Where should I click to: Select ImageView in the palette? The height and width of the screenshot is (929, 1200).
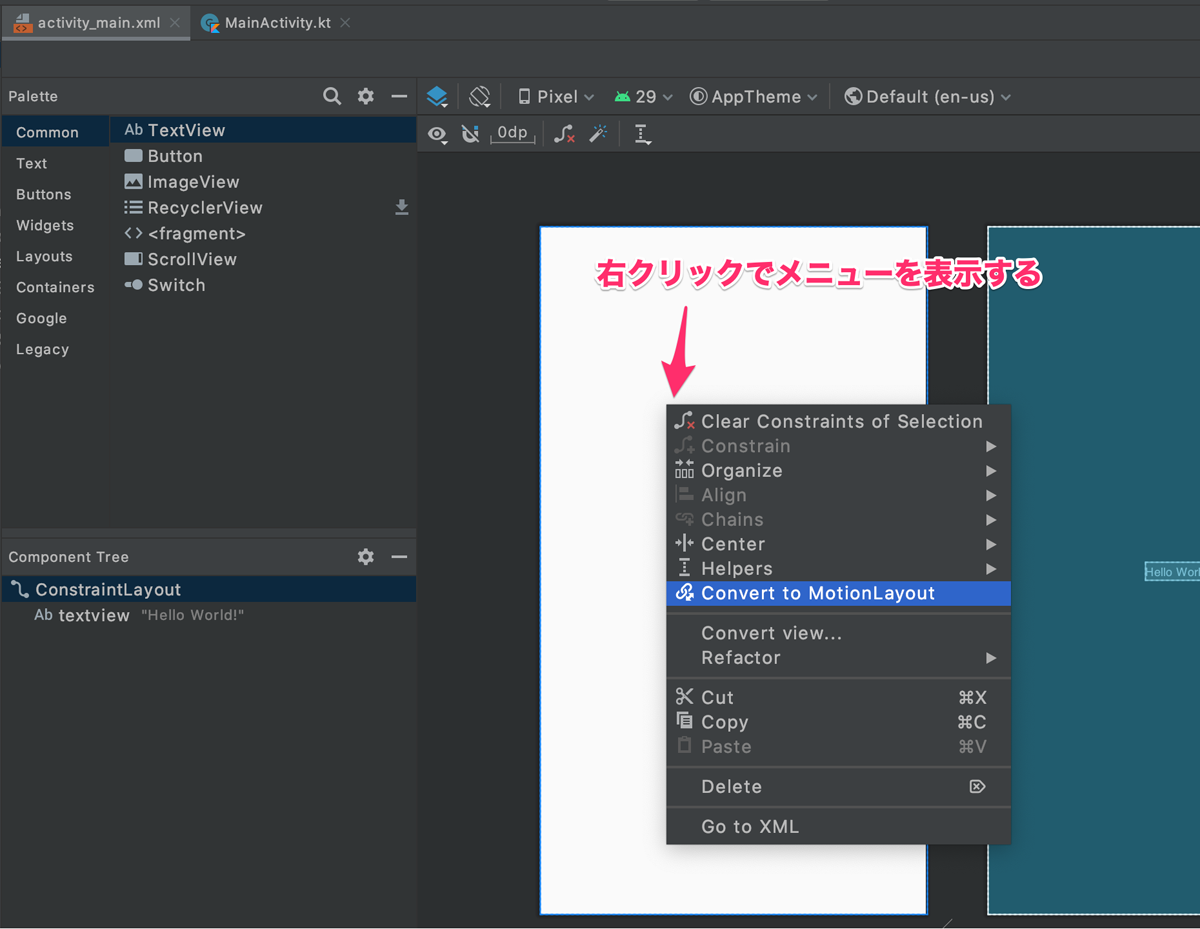(263, 182)
